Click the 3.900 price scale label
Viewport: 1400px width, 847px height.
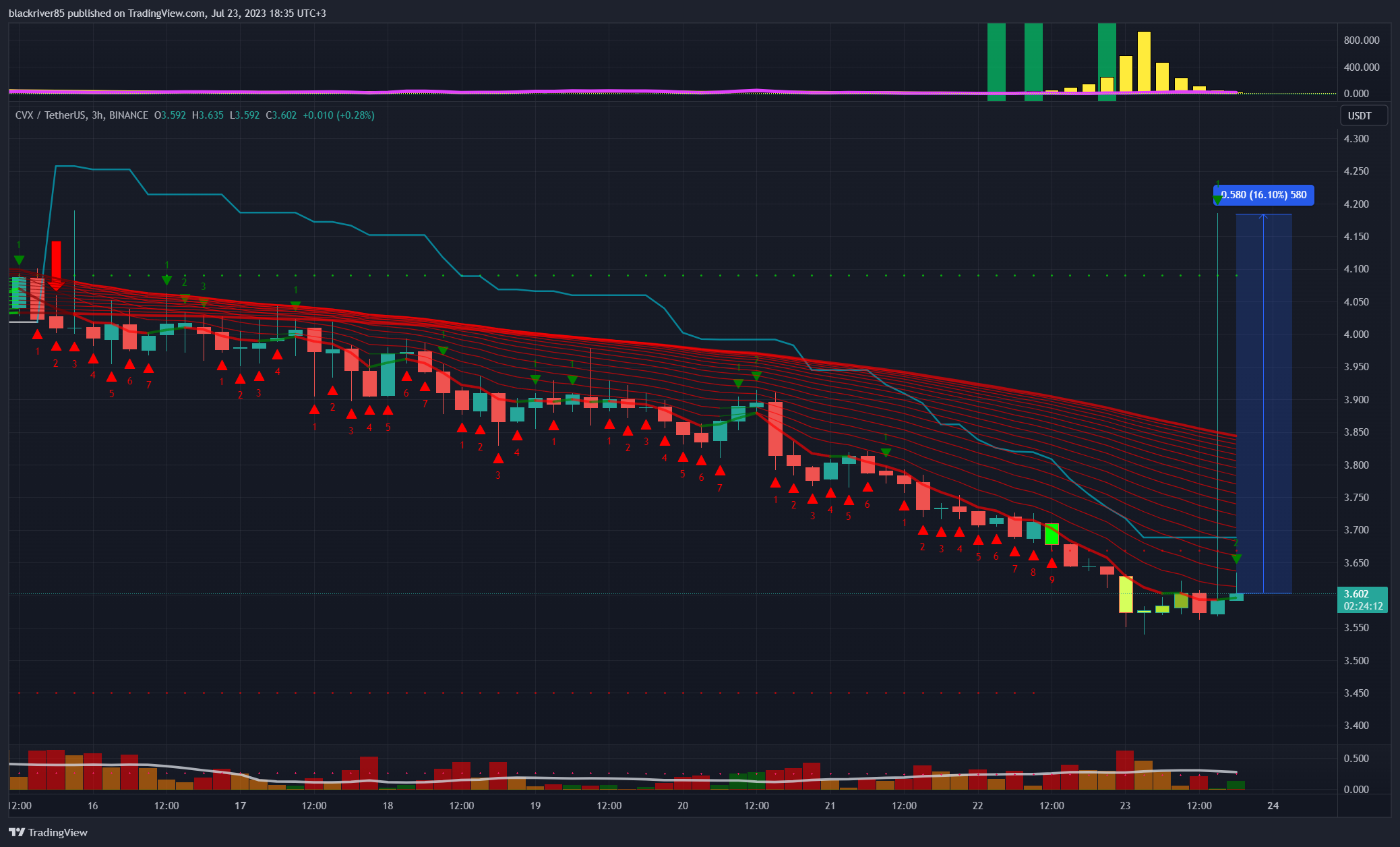pos(1356,400)
